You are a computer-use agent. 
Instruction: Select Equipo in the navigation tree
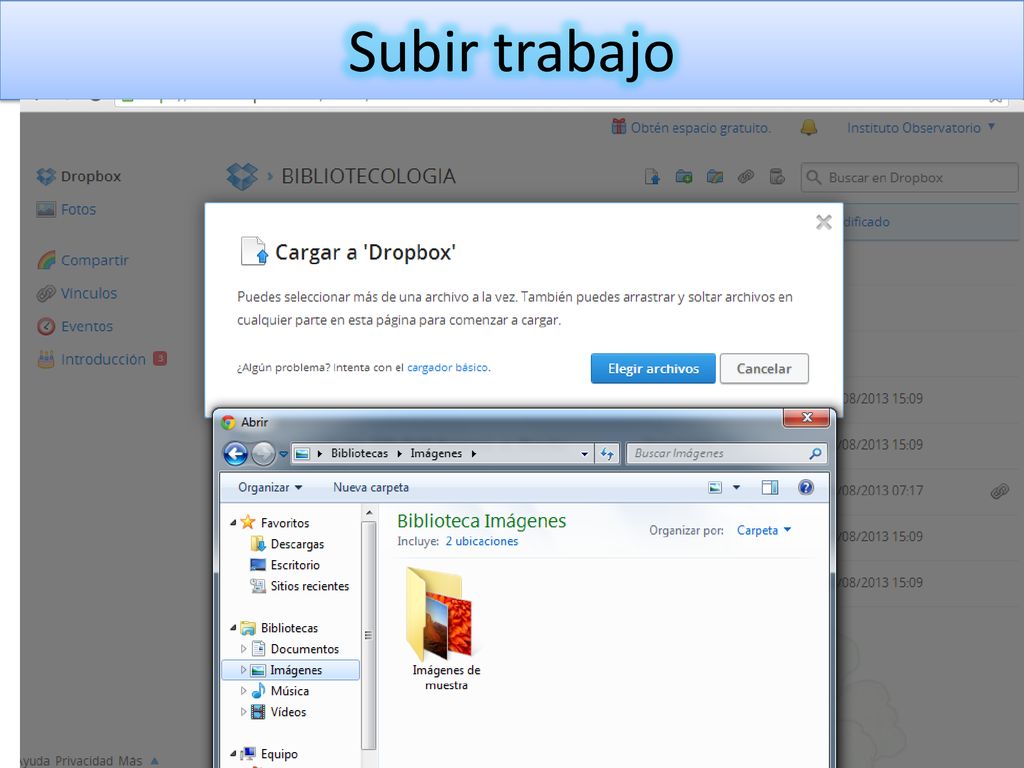[270, 754]
